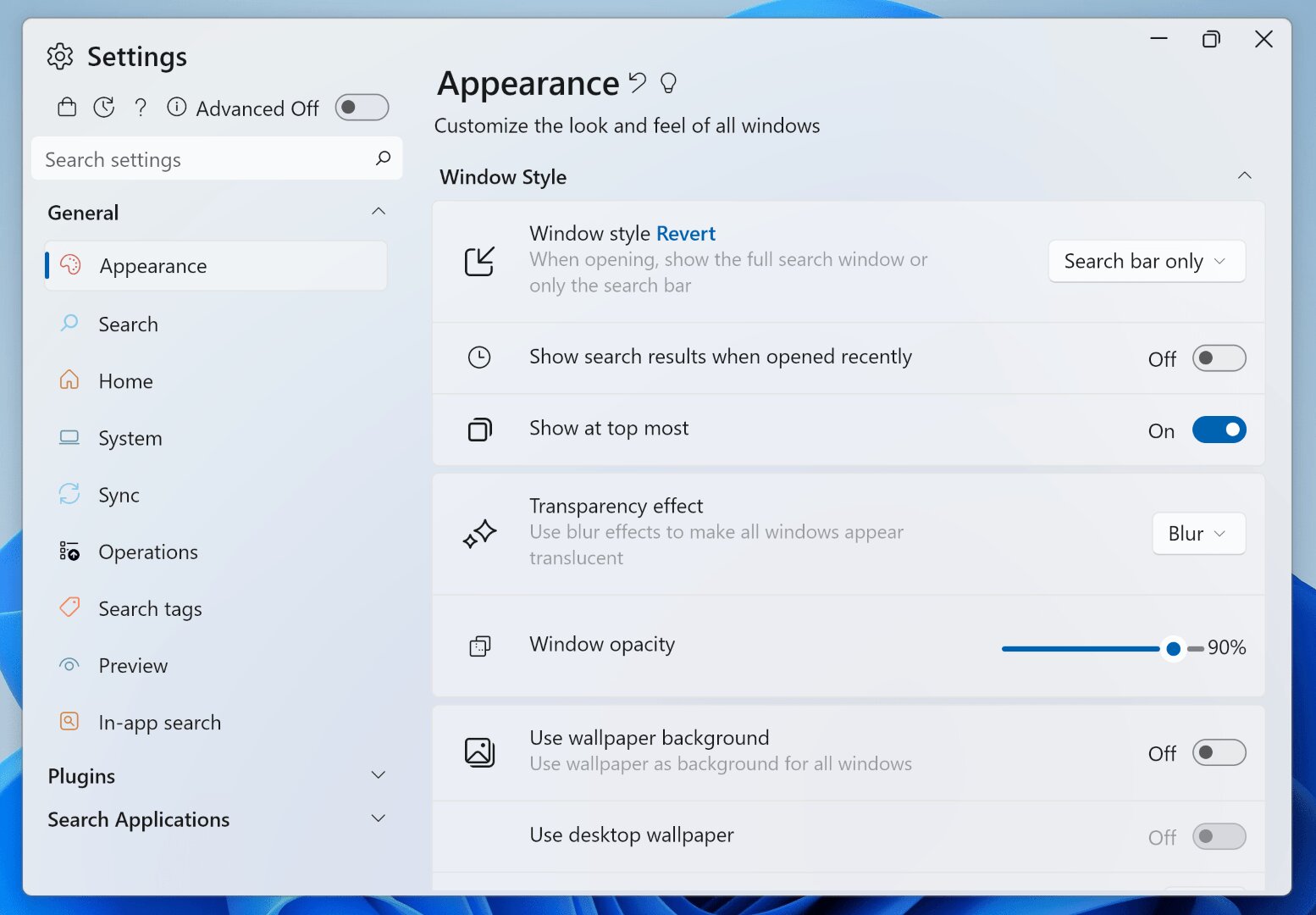Collapse the General section chevron
Viewport: 1316px width, 915px height.
379,211
